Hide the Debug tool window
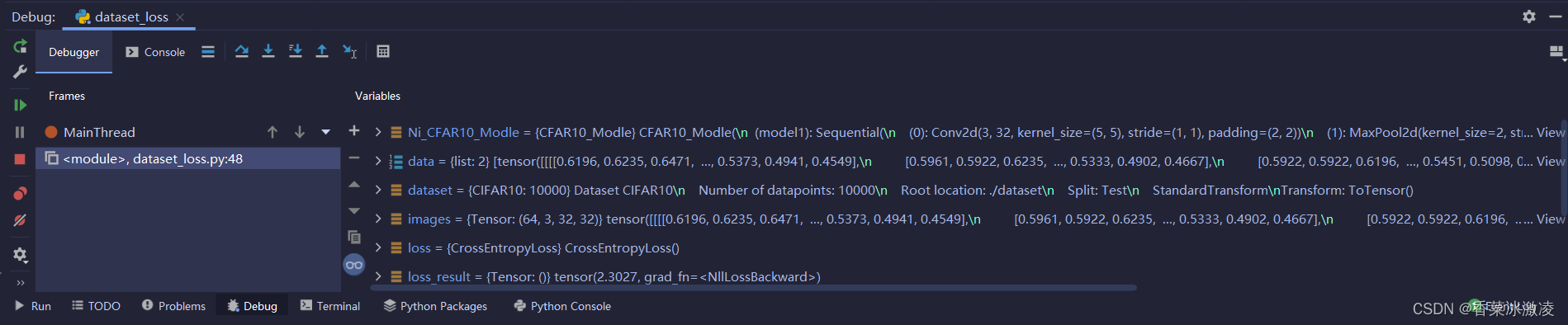The image size is (1568, 325). coord(1555,16)
